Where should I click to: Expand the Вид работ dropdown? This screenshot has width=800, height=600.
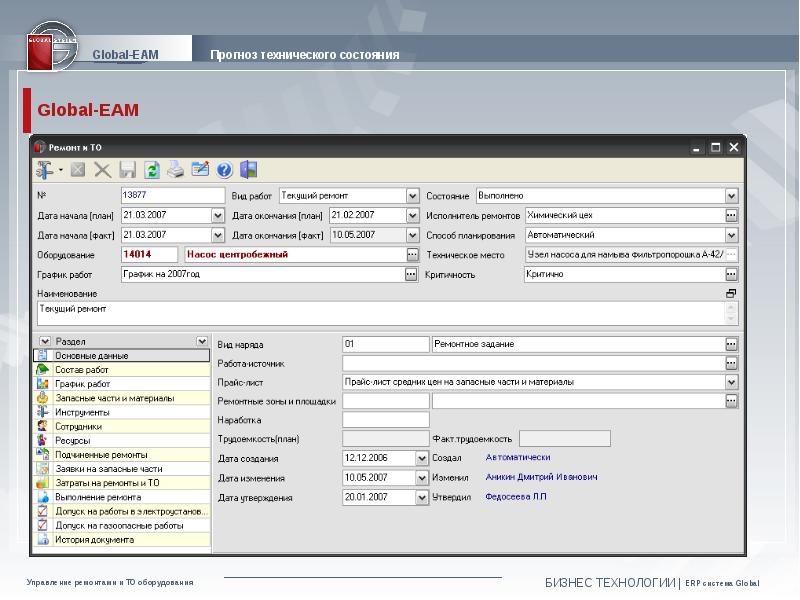point(412,196)
